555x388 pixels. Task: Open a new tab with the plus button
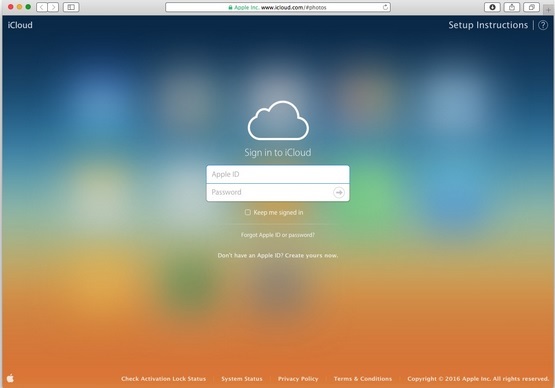coord(548,10)
